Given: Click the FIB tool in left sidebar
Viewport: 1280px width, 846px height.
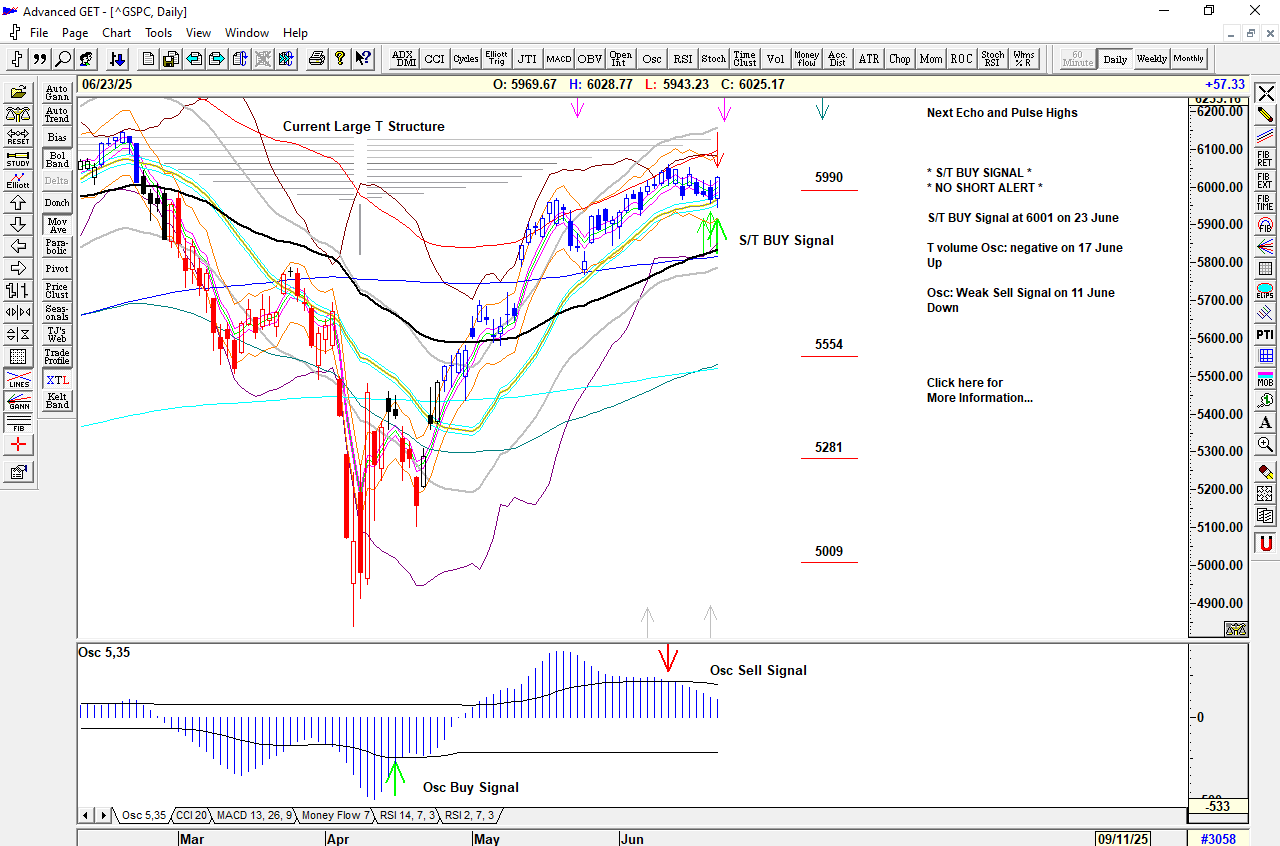Looking at the screenshot, I should 18,422.
